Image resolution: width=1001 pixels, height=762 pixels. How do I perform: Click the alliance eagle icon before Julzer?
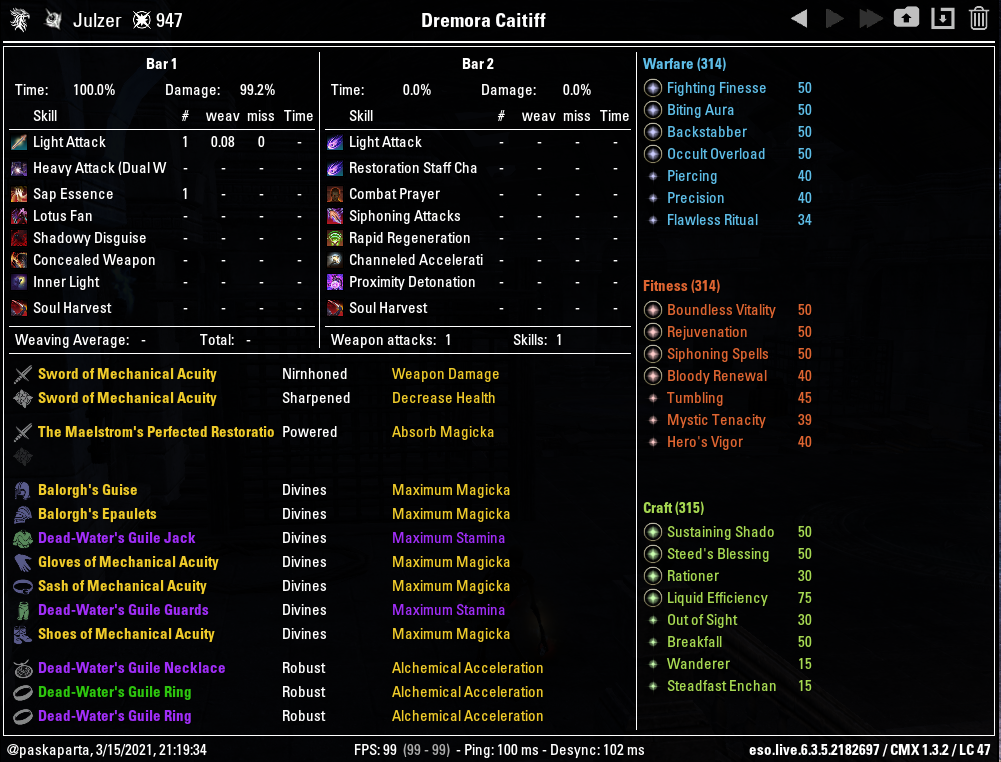pyautogui.click(x=53, y=20)
